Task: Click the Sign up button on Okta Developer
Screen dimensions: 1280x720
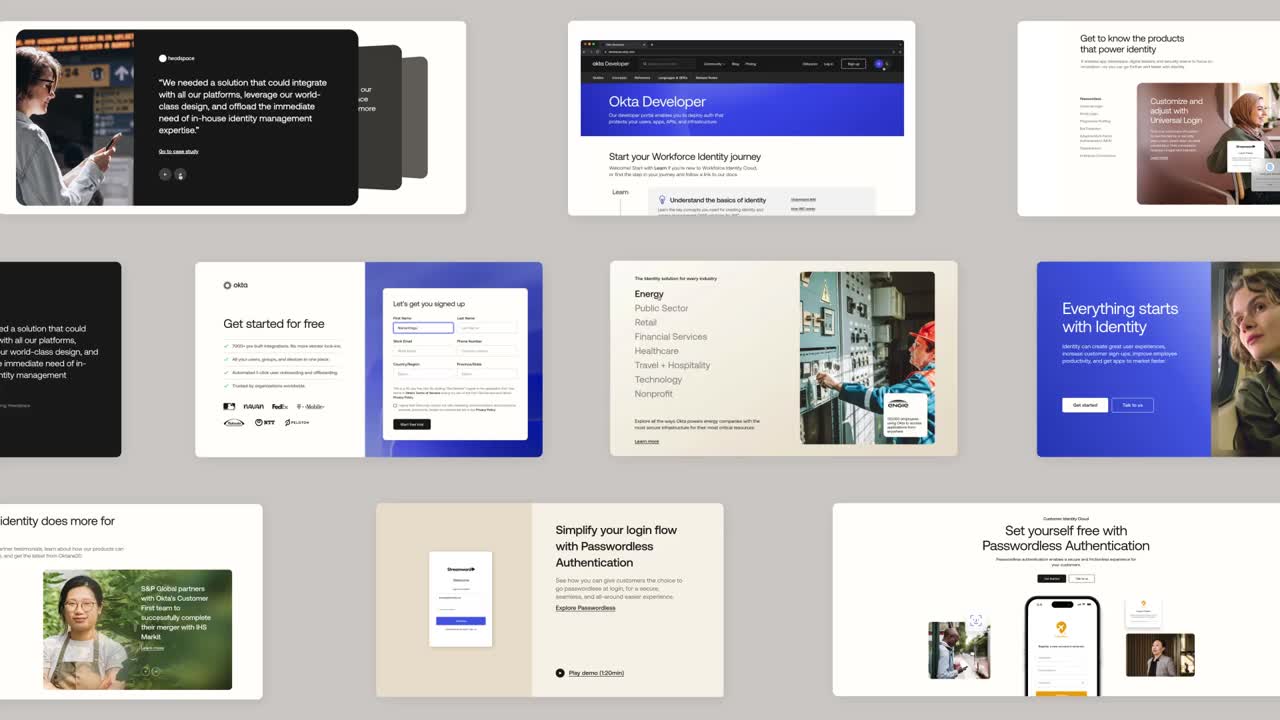Action: (x=853, y=63)
